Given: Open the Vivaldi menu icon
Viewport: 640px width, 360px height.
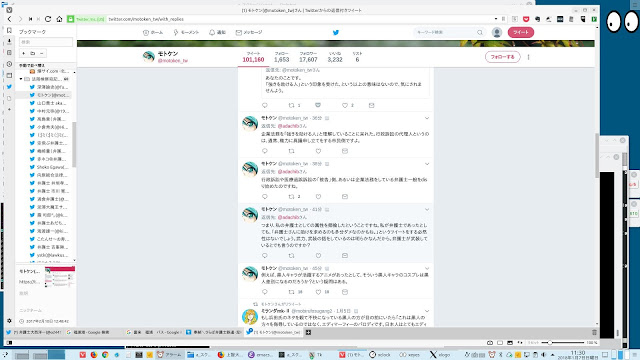Looking at the screenshot, I should click(x=9, y=10).
